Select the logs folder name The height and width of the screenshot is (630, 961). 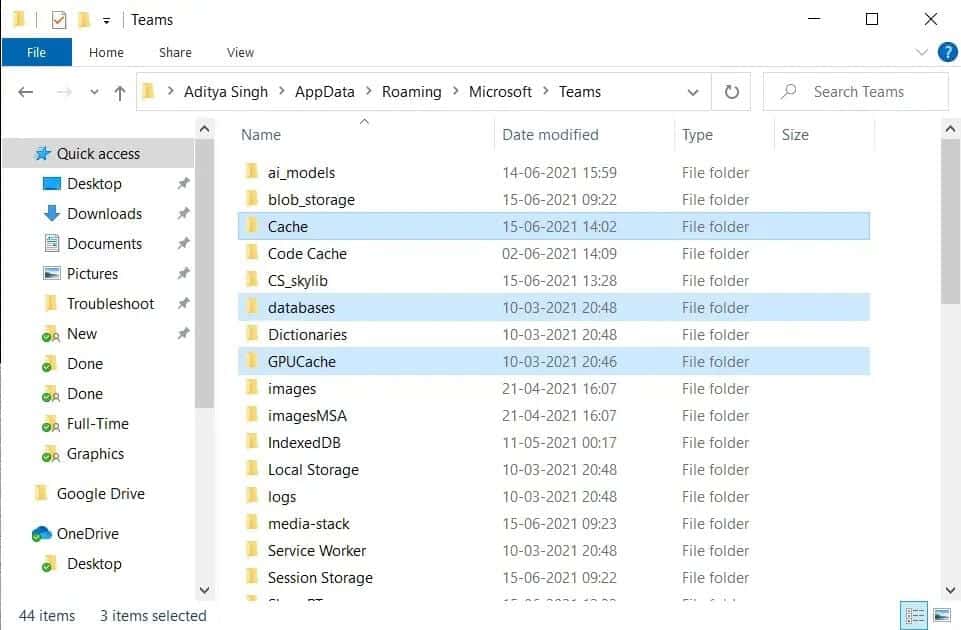click(x=282, y=496)
